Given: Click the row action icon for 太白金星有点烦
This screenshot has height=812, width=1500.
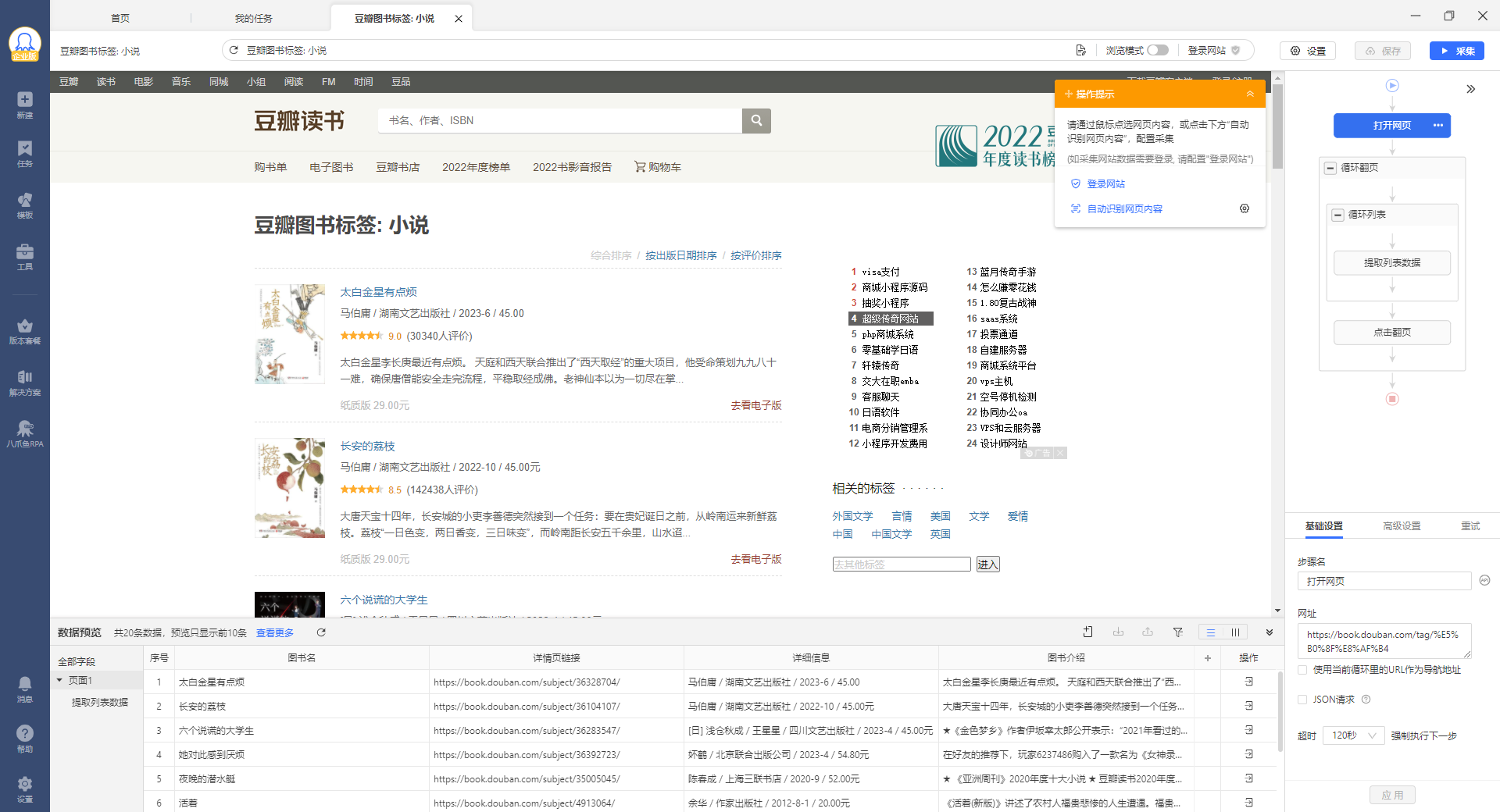Looking at the screenshot, I should tap(1248, 682).
